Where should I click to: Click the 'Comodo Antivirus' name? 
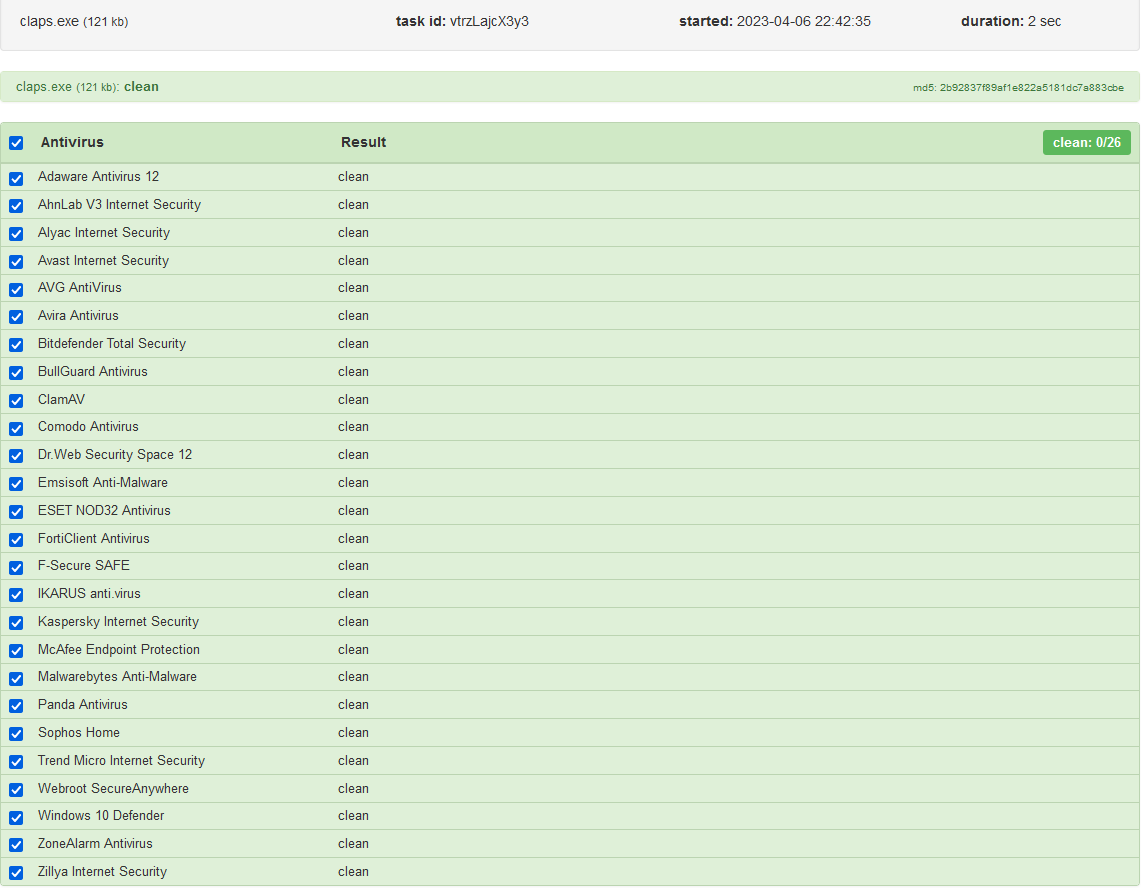click(x=88, y=427)
